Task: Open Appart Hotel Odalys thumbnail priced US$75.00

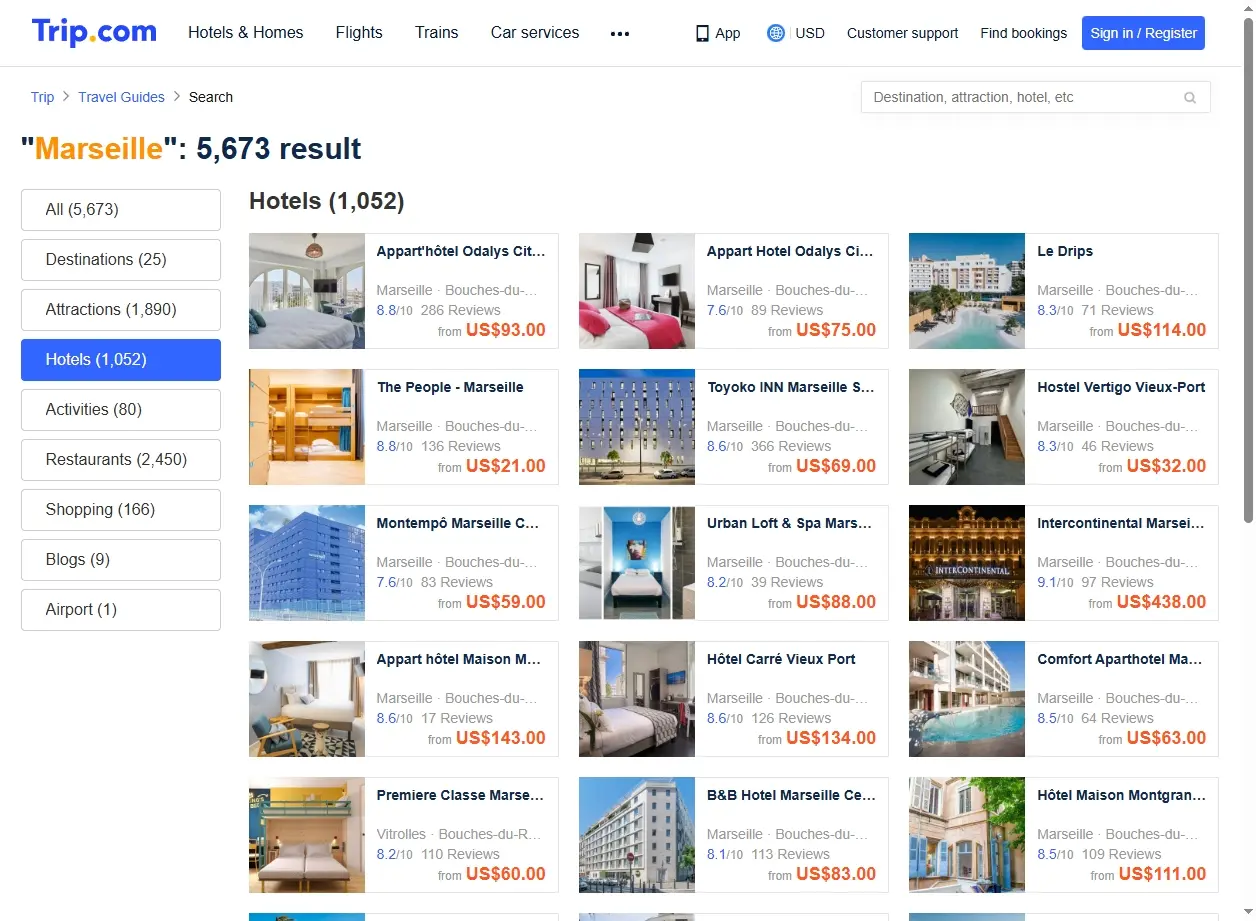Action: (x=637, y=291)
